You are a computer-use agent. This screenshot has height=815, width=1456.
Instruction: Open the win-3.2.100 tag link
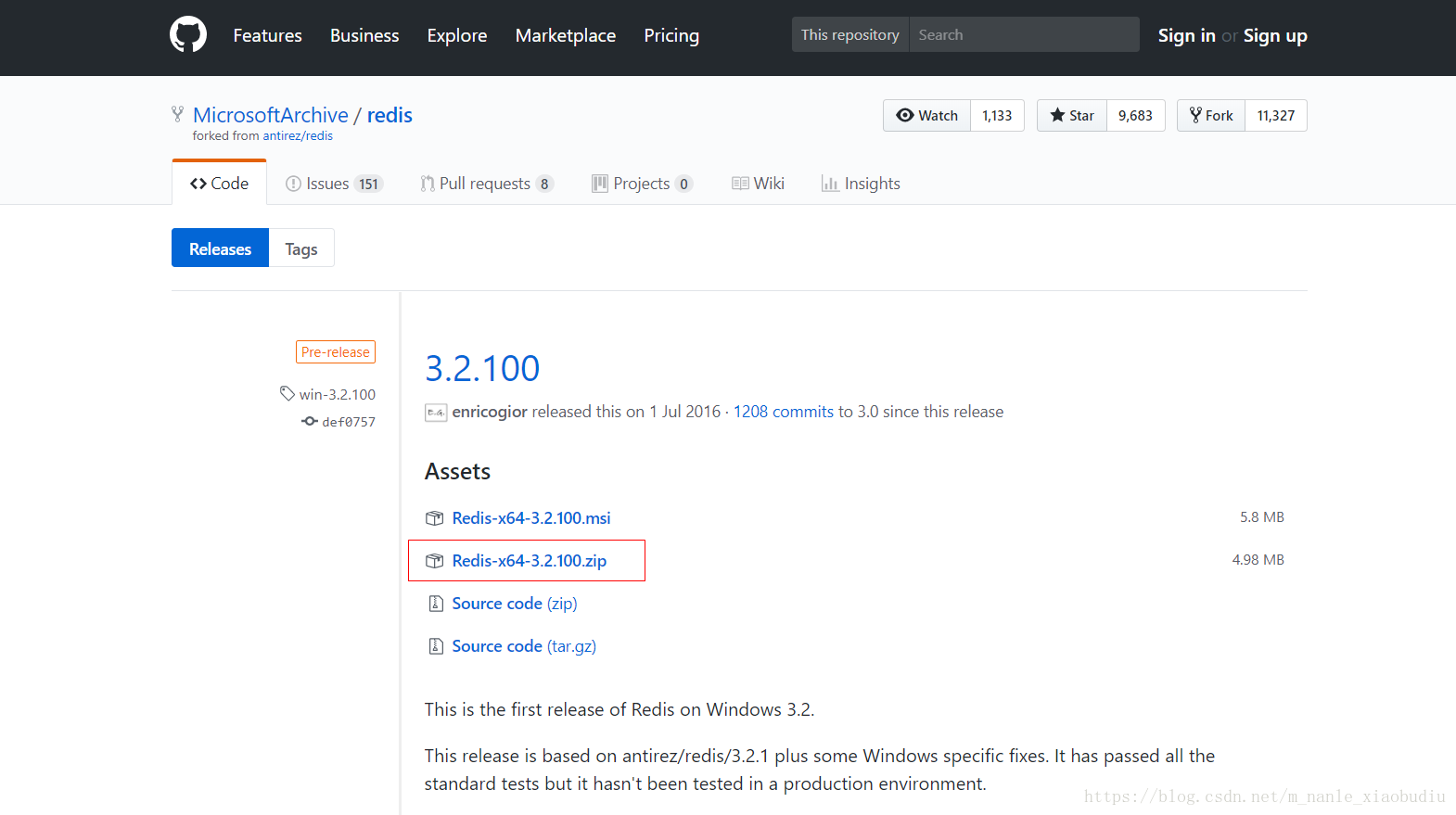pyautogui.click(x=337, y=395)
